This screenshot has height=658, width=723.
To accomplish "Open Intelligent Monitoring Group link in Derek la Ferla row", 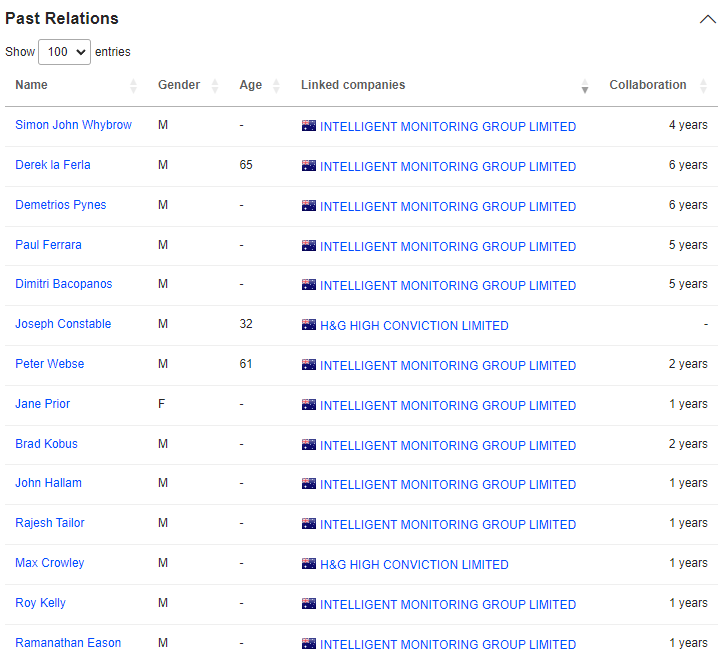I will [448, 167].
